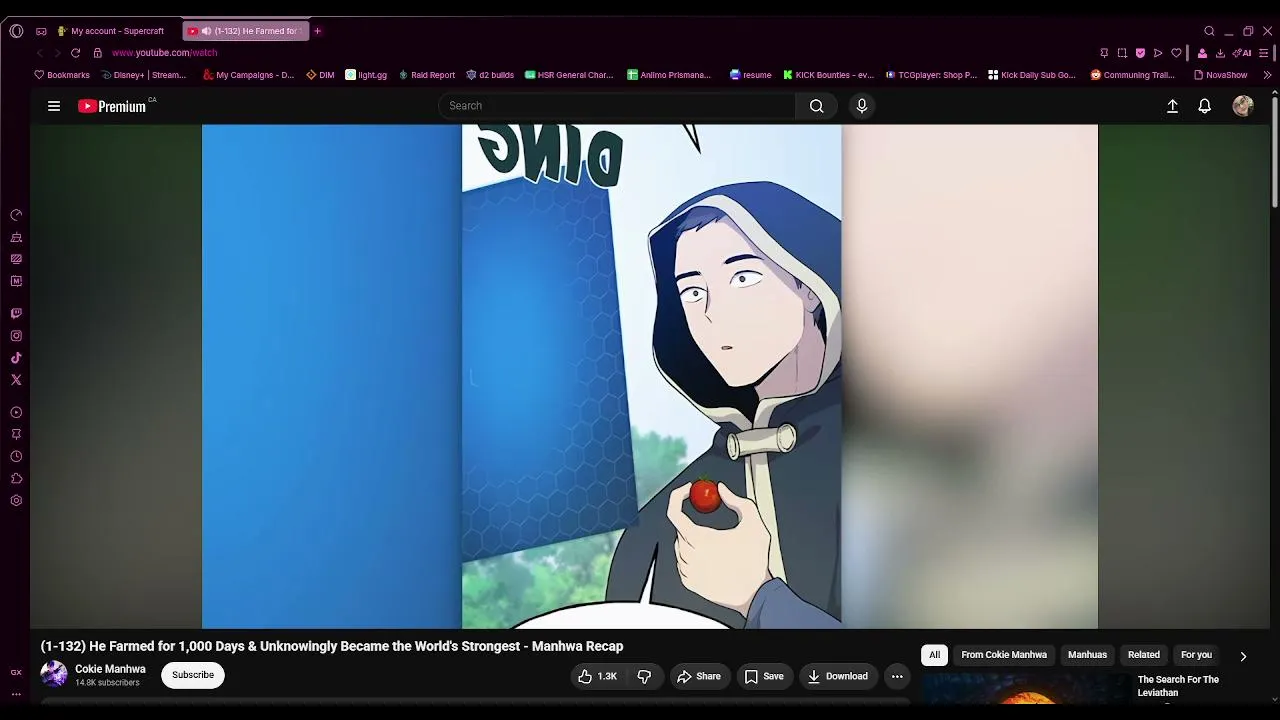
Task: Select the 'For you' chip
Action: point(1196,655)
